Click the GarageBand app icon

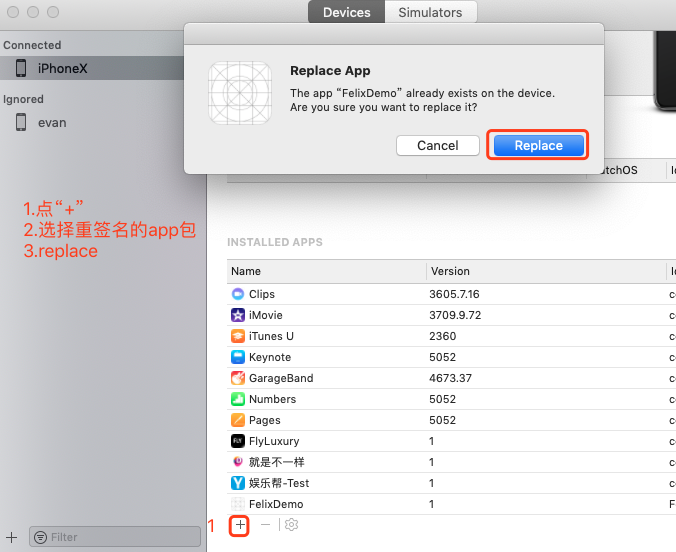238,378
